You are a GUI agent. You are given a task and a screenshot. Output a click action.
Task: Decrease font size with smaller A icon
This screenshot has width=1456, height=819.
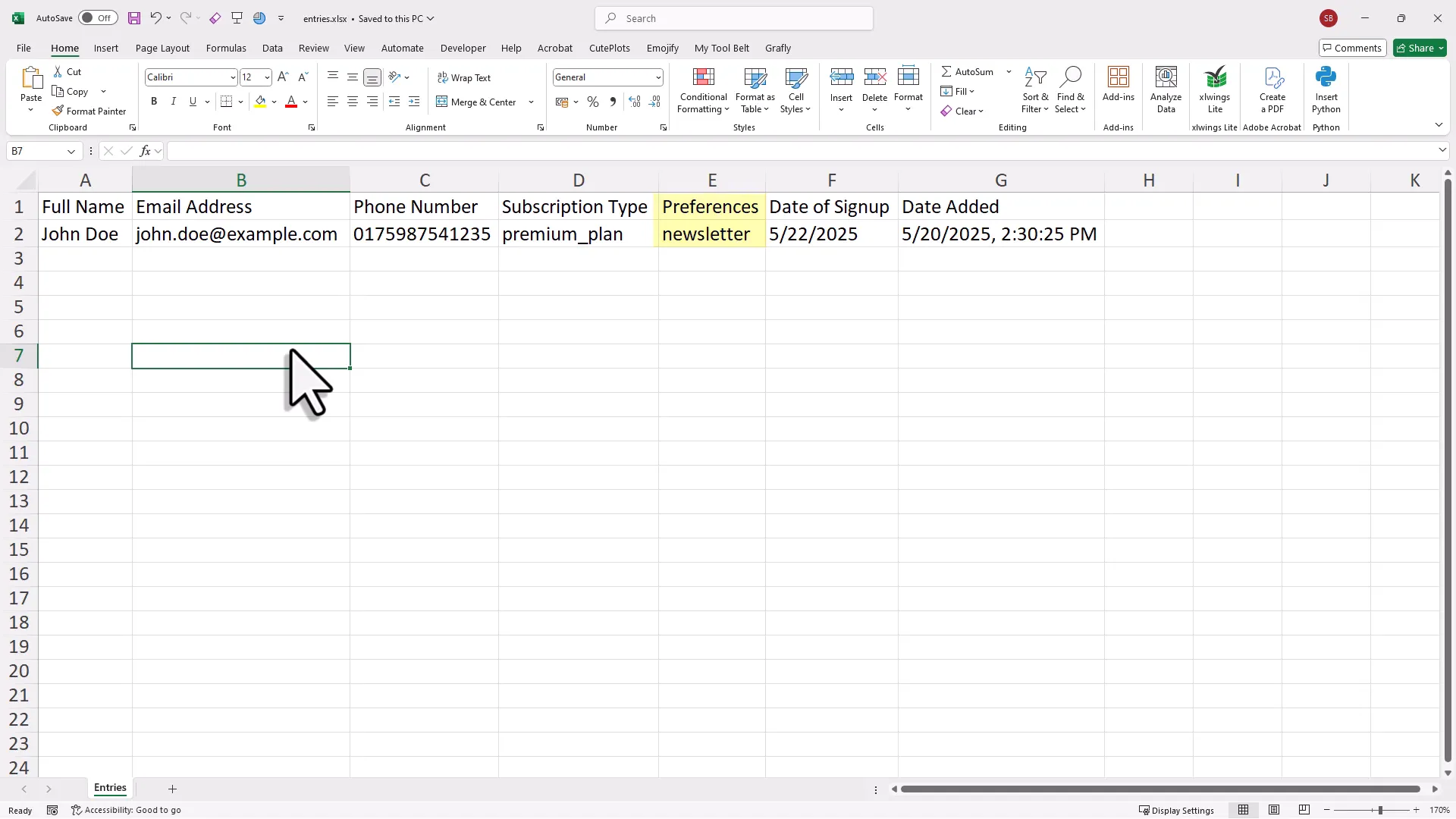303,77
